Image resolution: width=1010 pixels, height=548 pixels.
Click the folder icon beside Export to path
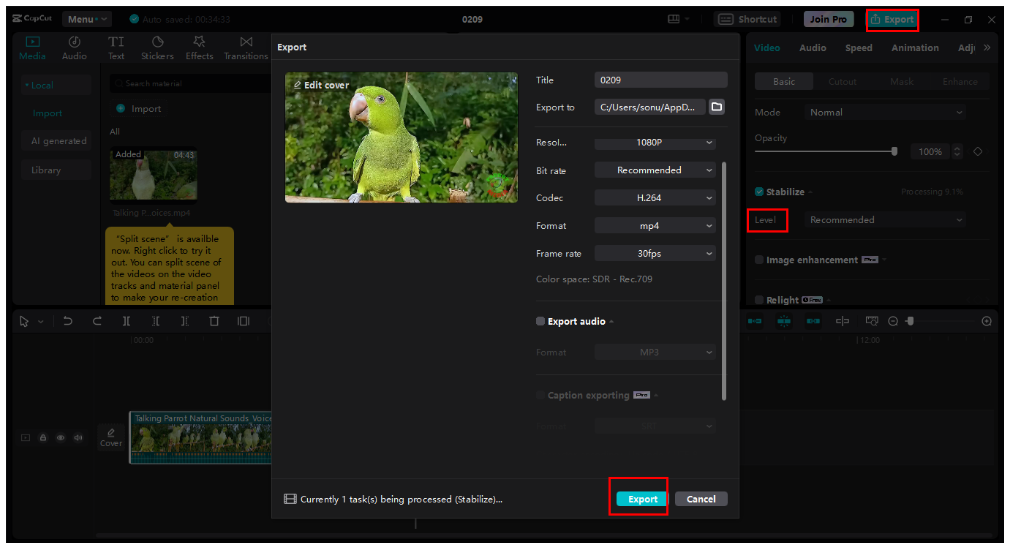716,107
